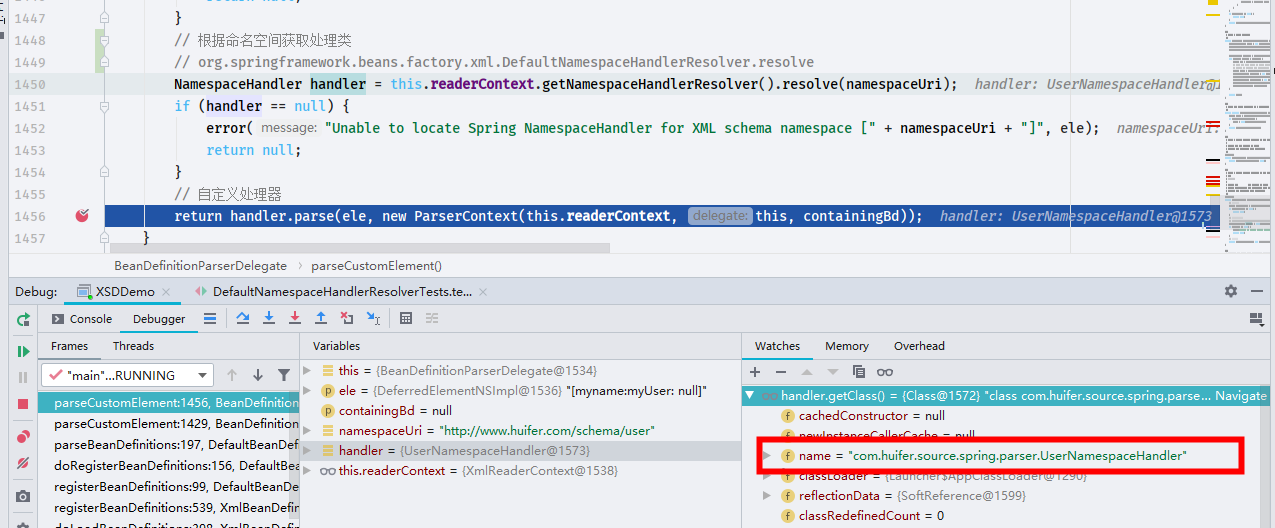Click the Step Out icon
The width and height of the screenshot is (1275, 528).
(320, 318)
